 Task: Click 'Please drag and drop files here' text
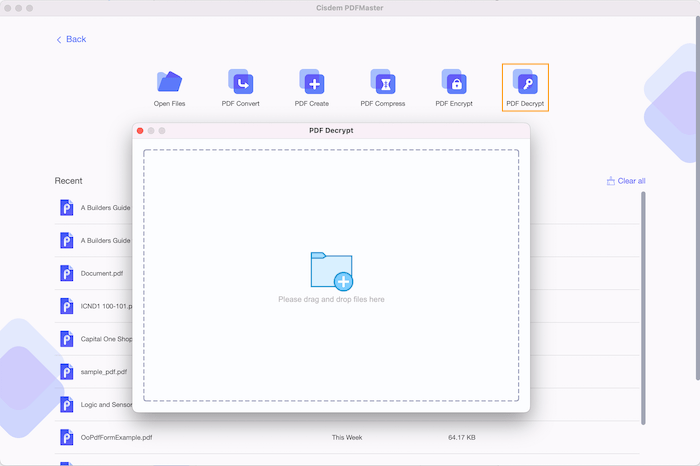331,299
